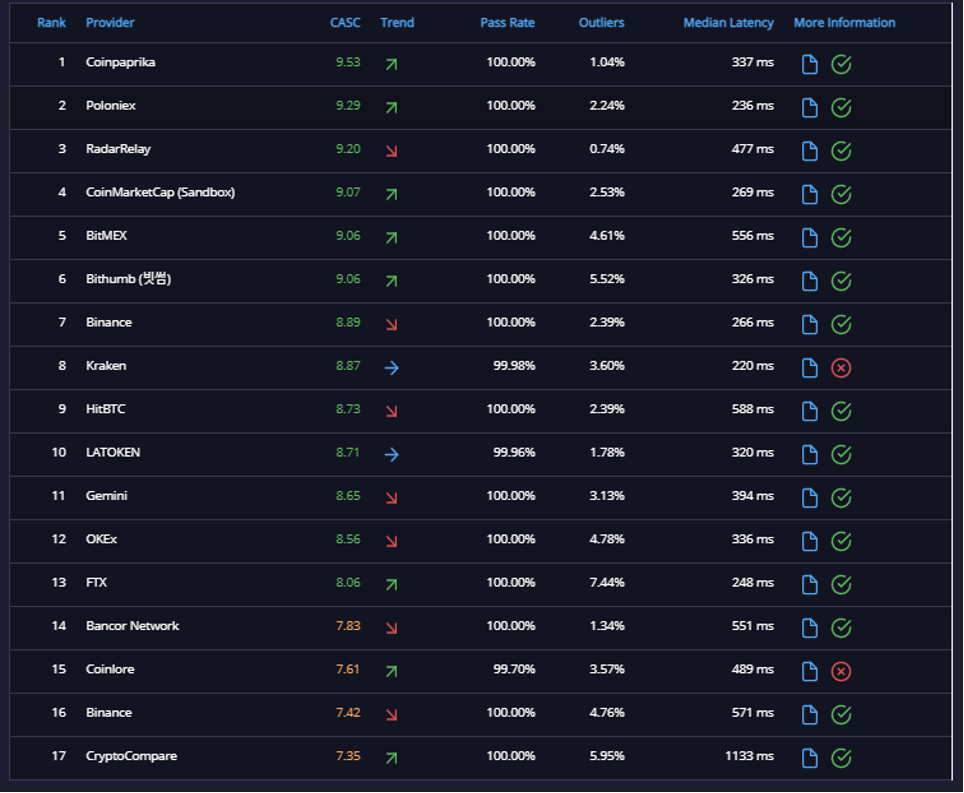Screen dimensions: 964x793
Task: Click the green check icon for RadarRelay
Action: (841, 151)
